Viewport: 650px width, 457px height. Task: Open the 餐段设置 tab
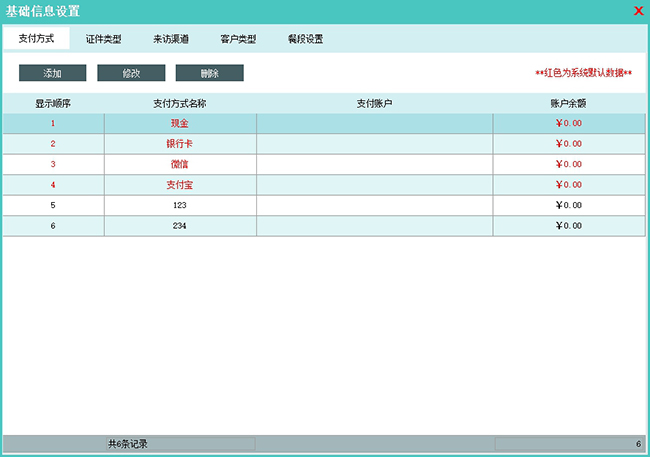[x=305, y=40]
